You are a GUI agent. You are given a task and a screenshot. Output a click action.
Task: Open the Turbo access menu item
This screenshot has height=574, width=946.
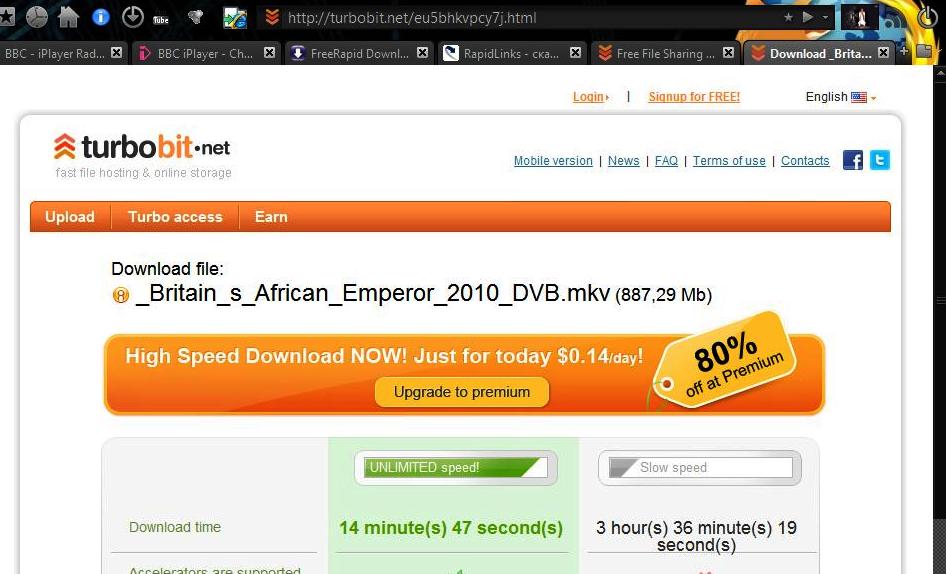[175, 217]
